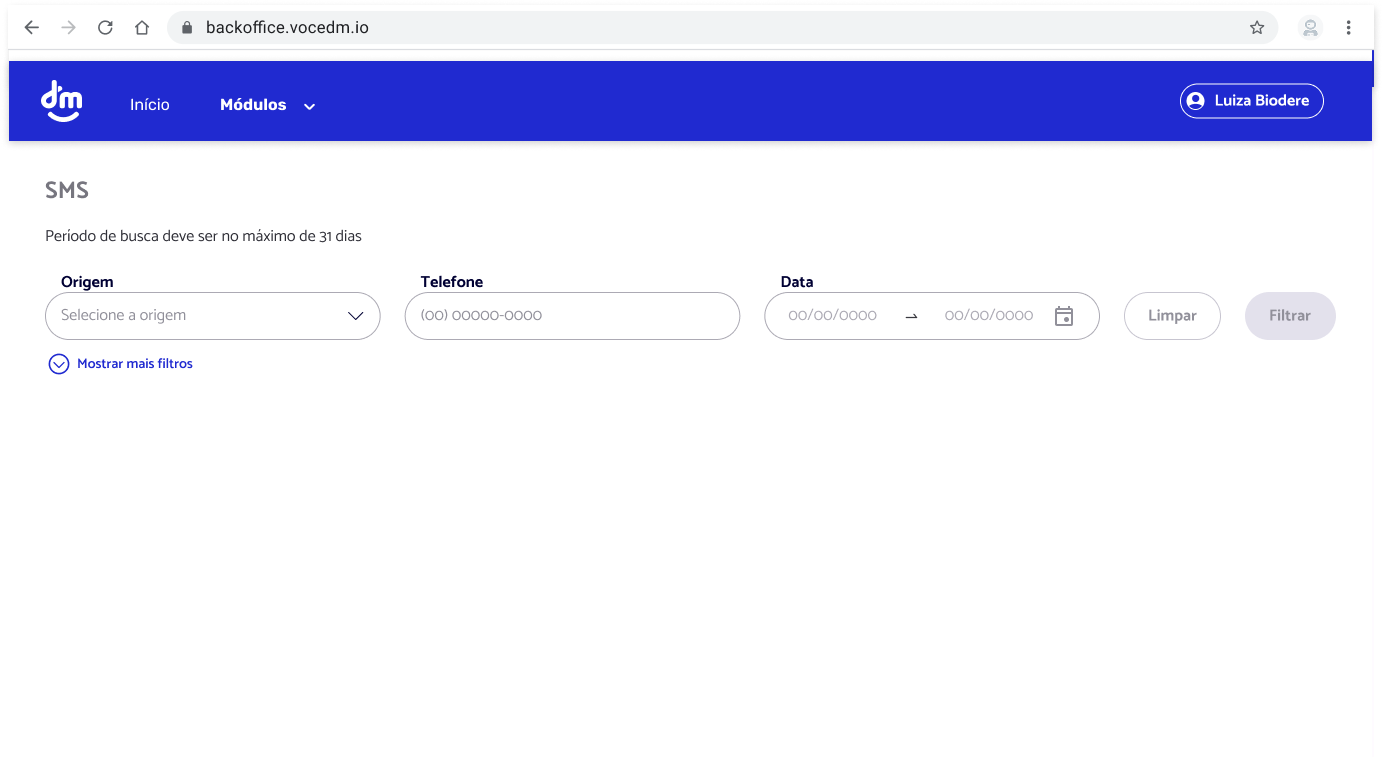Click the dm logo in the navigation bar
1383x768 pixels.
pos(61,100)
